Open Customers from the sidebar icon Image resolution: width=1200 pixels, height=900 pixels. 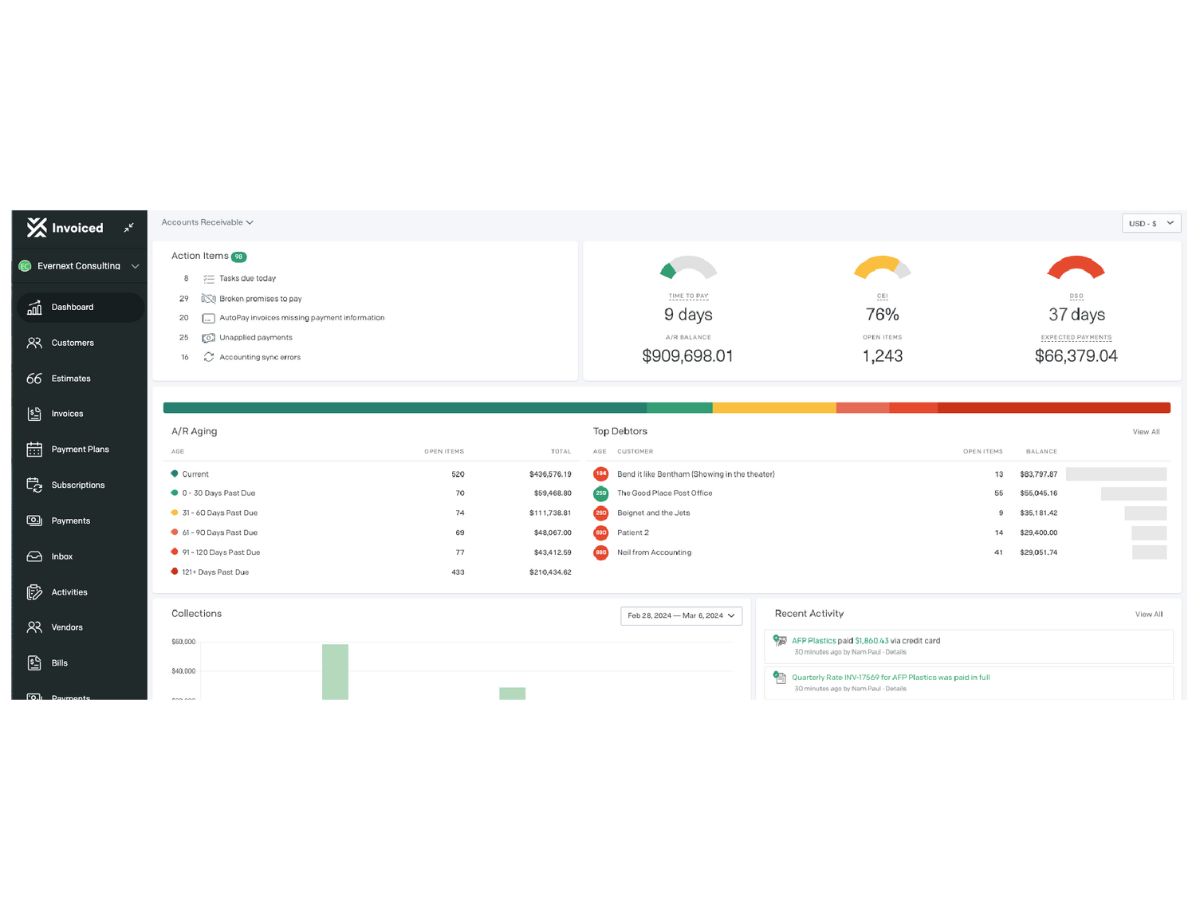34,343
